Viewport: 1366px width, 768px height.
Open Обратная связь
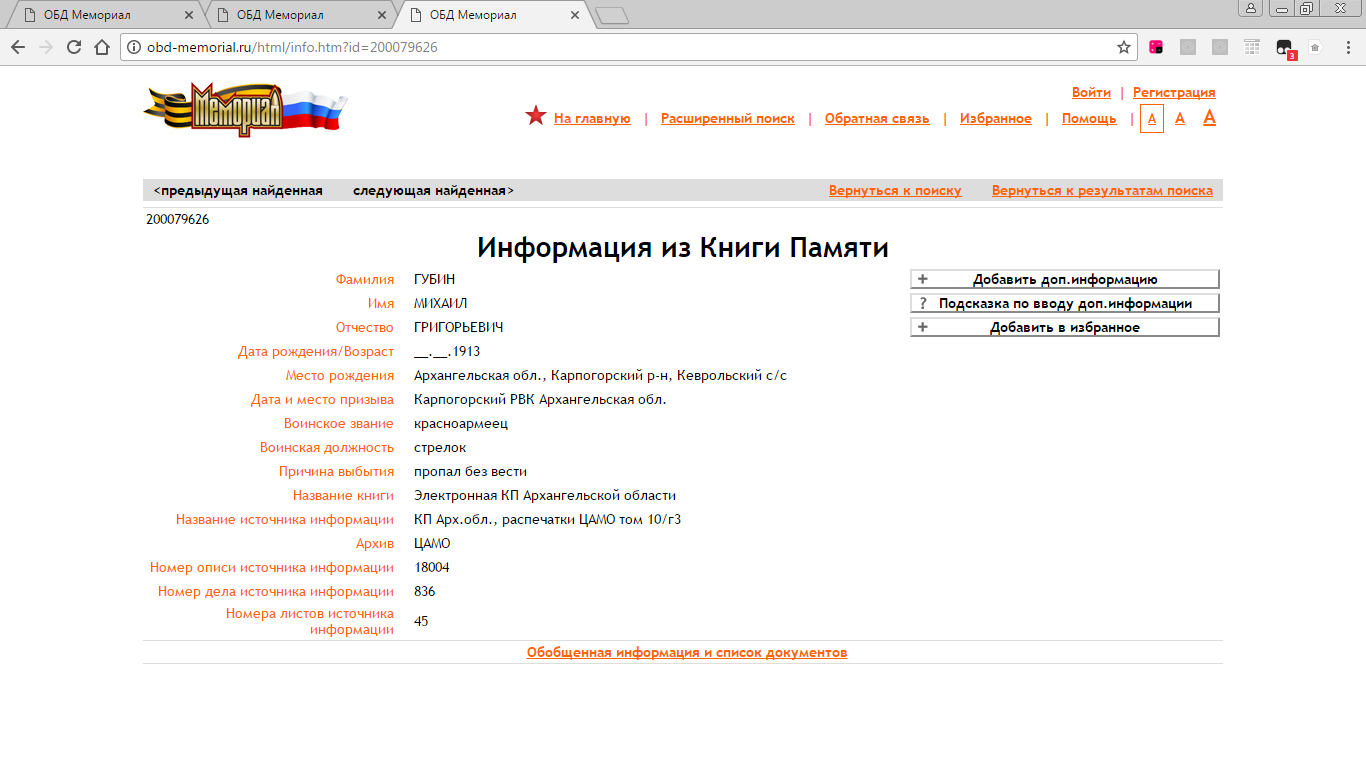[x=877, y=118]
